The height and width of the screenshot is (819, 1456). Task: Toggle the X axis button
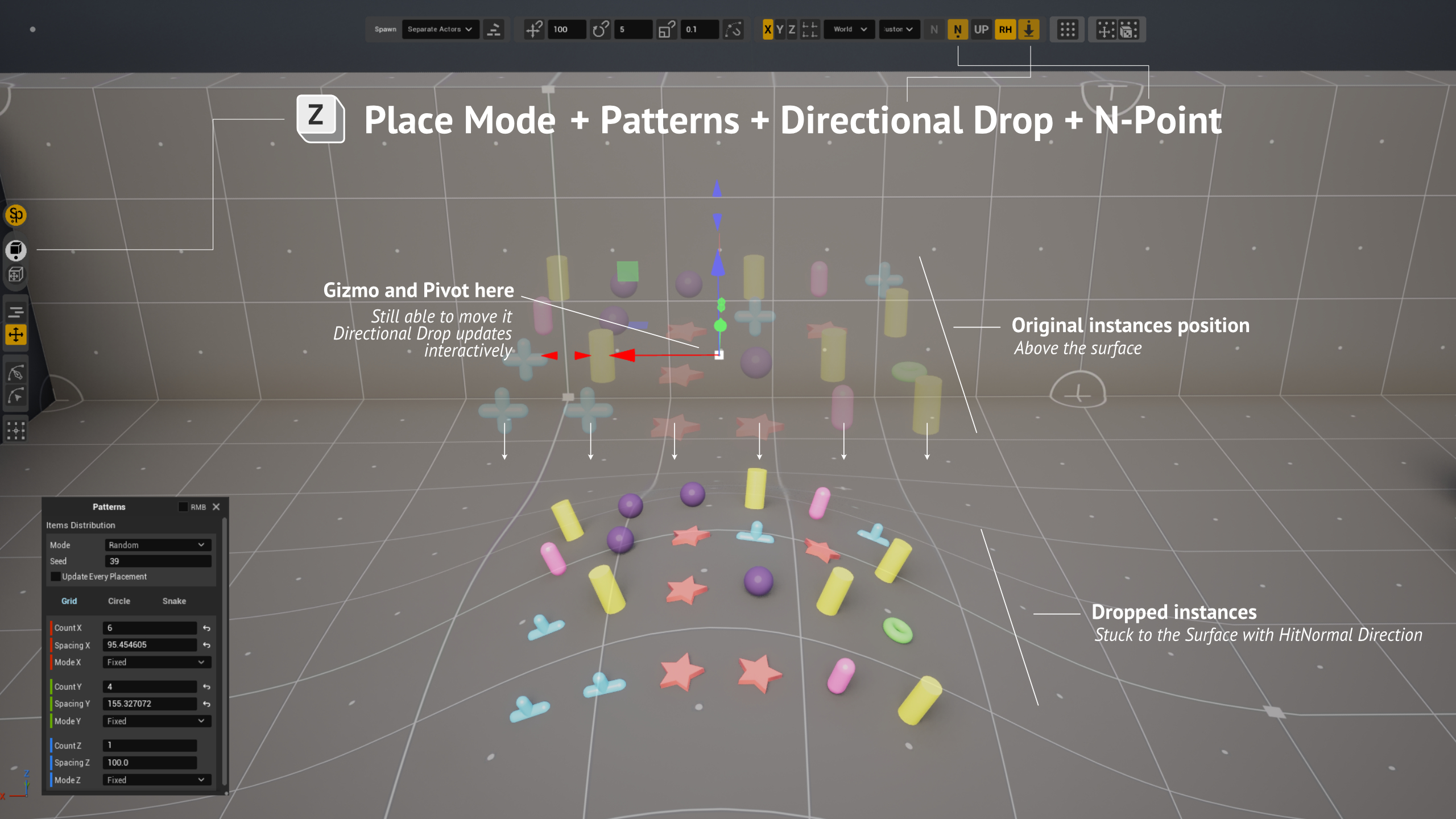[x=768, y=29]
